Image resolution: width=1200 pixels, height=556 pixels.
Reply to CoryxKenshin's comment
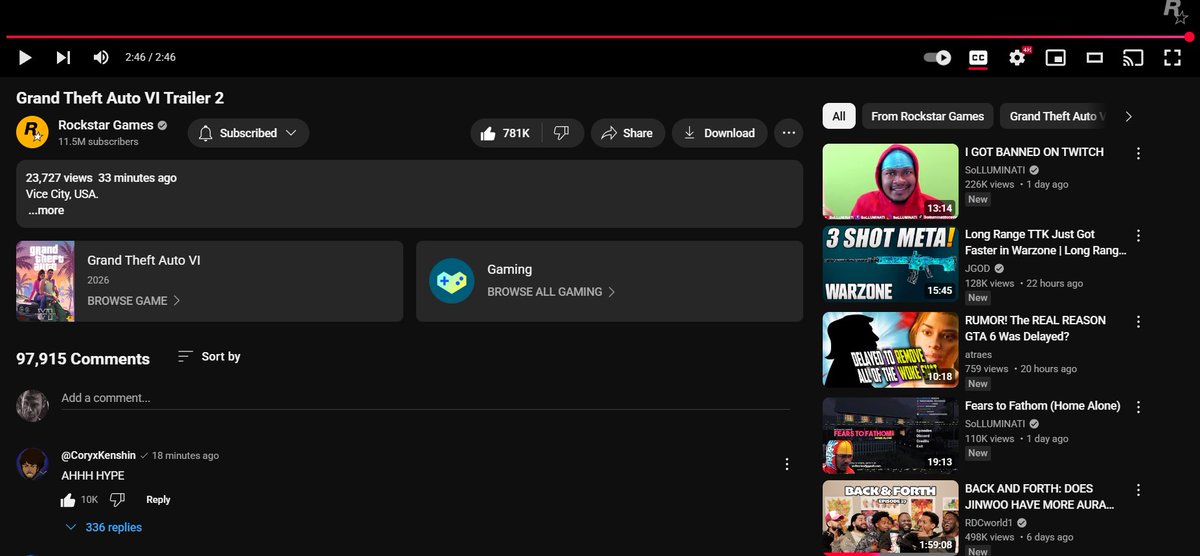[x=158, y=500]
